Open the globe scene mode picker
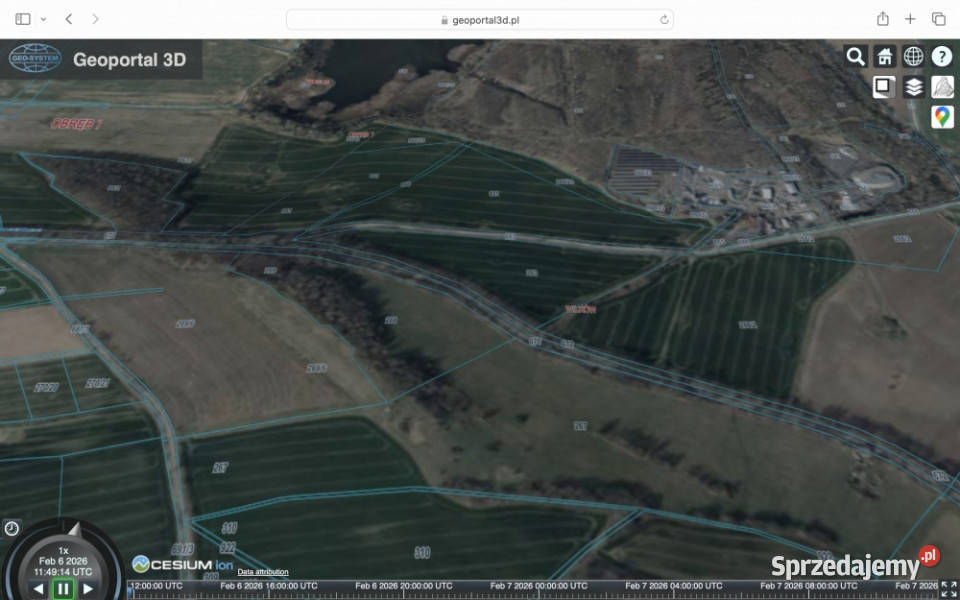 (913, 57)
